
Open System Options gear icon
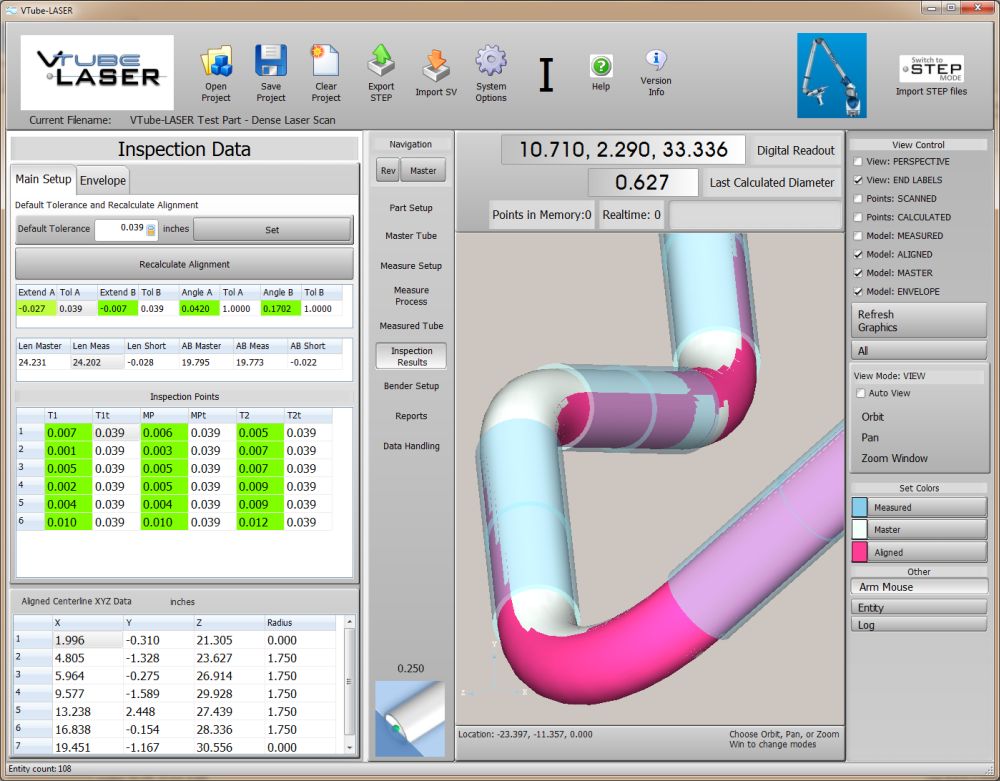(x=491, y=62)
